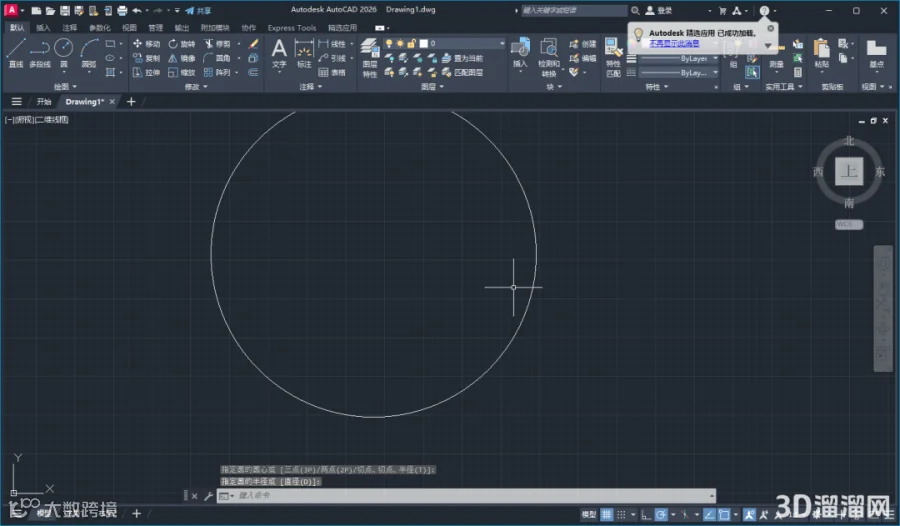Viewport: 900px width, 526px height.
Task: Activate the Move (移动) tool
Action: pos(146,44)
